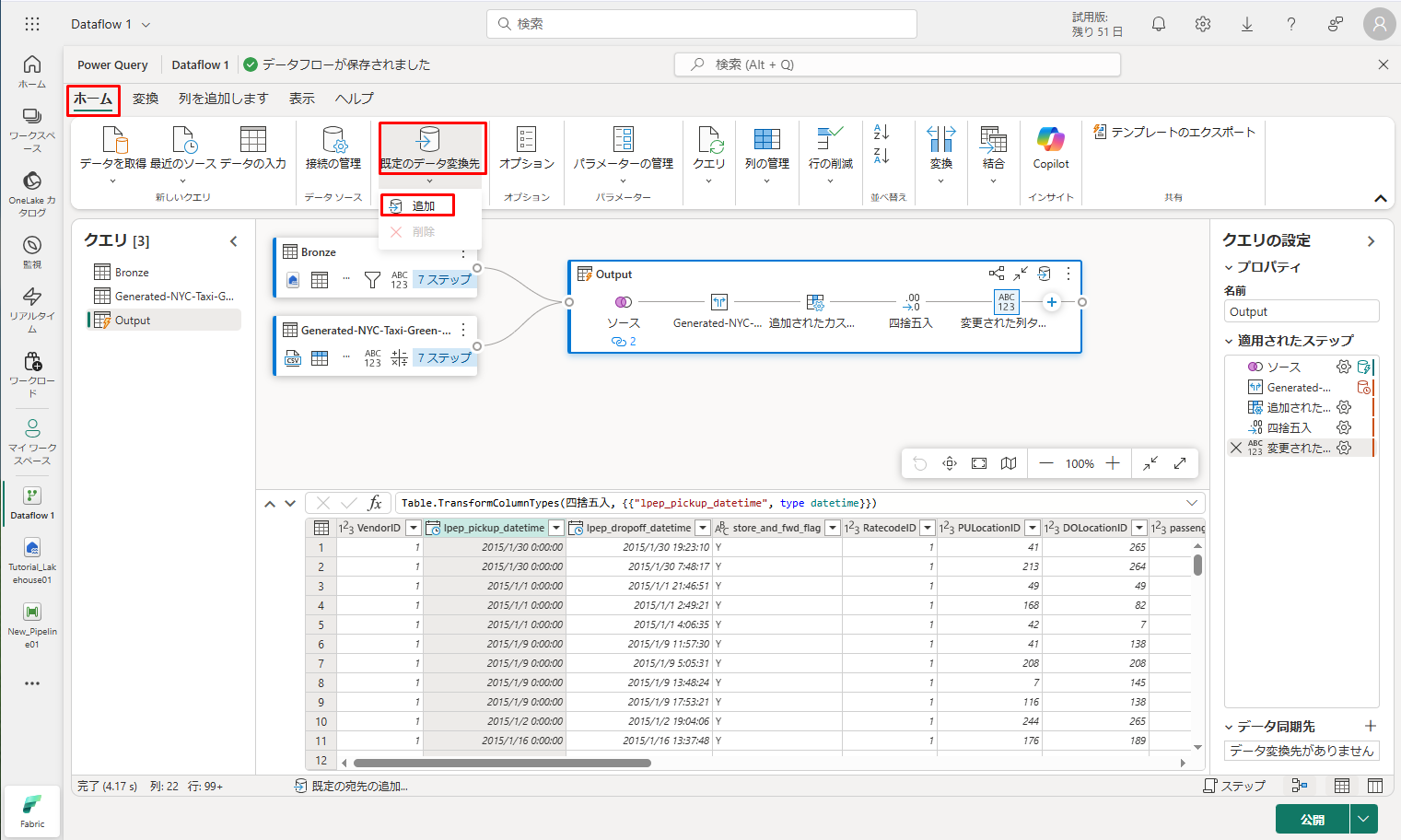This screenshot has width=1401, height=840.
Task: Open VendorID column filter dropdown
Action: tap(414, 528)
